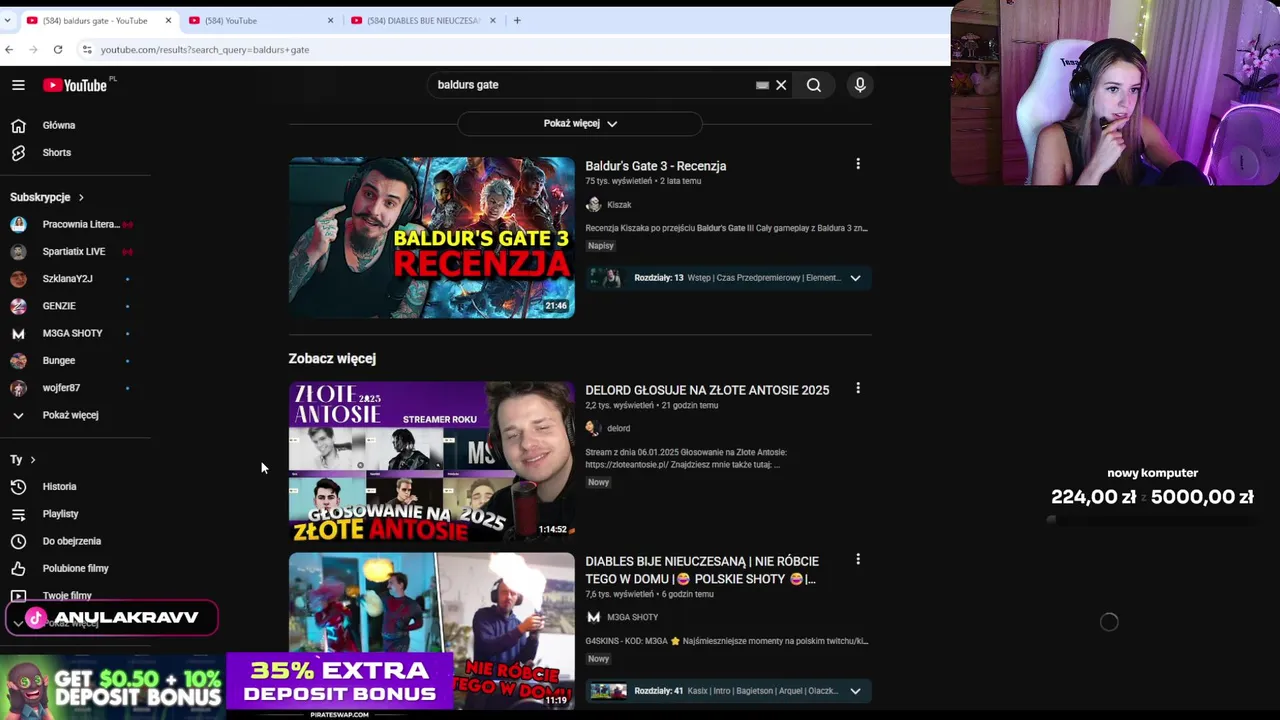
Task: Open DELORD GŁOSUJE NA ZŁOTE ANTOSIE 2025 title
Action: coord(707,390)
